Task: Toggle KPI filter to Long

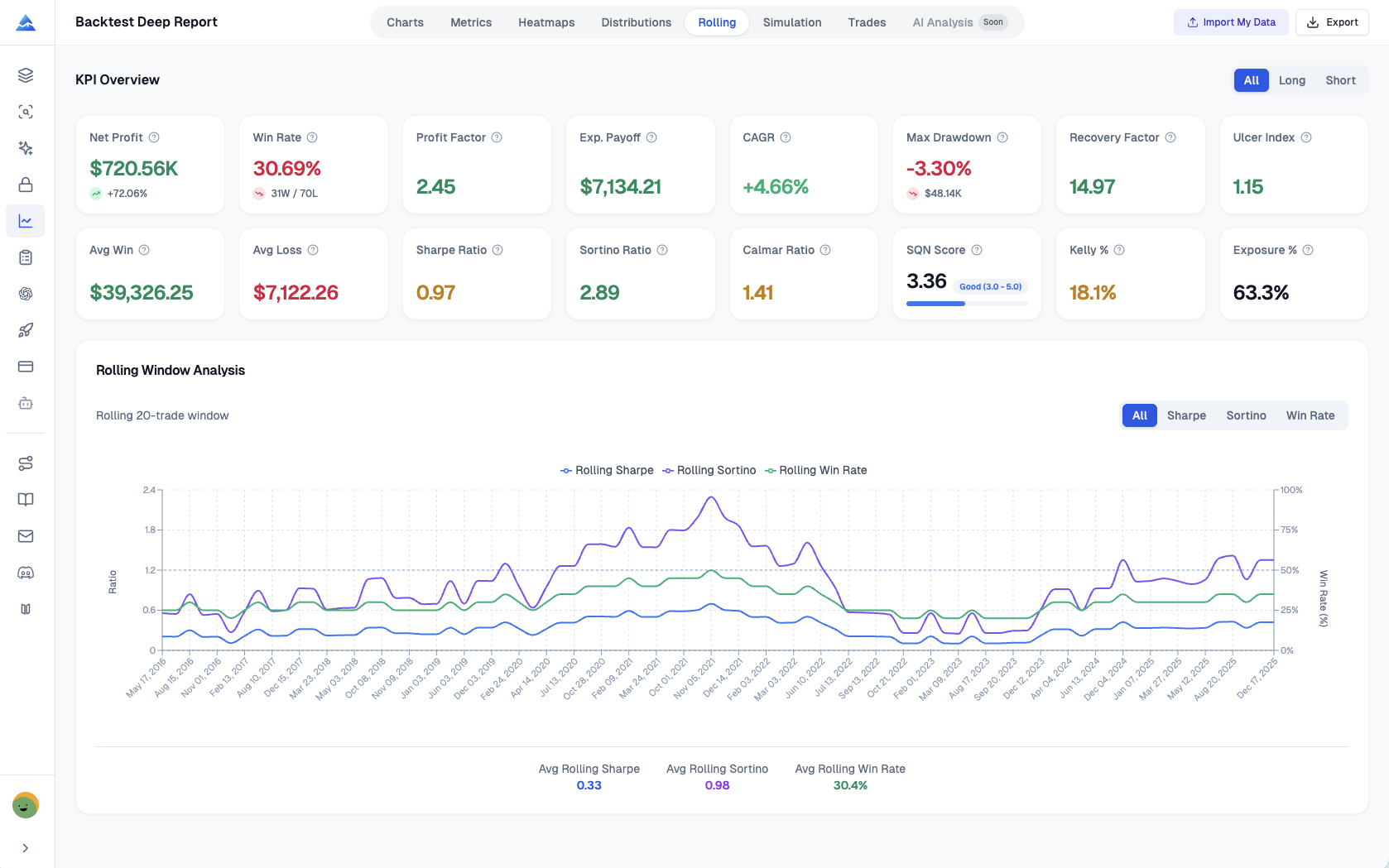Action: click(x=1291, y=80)
